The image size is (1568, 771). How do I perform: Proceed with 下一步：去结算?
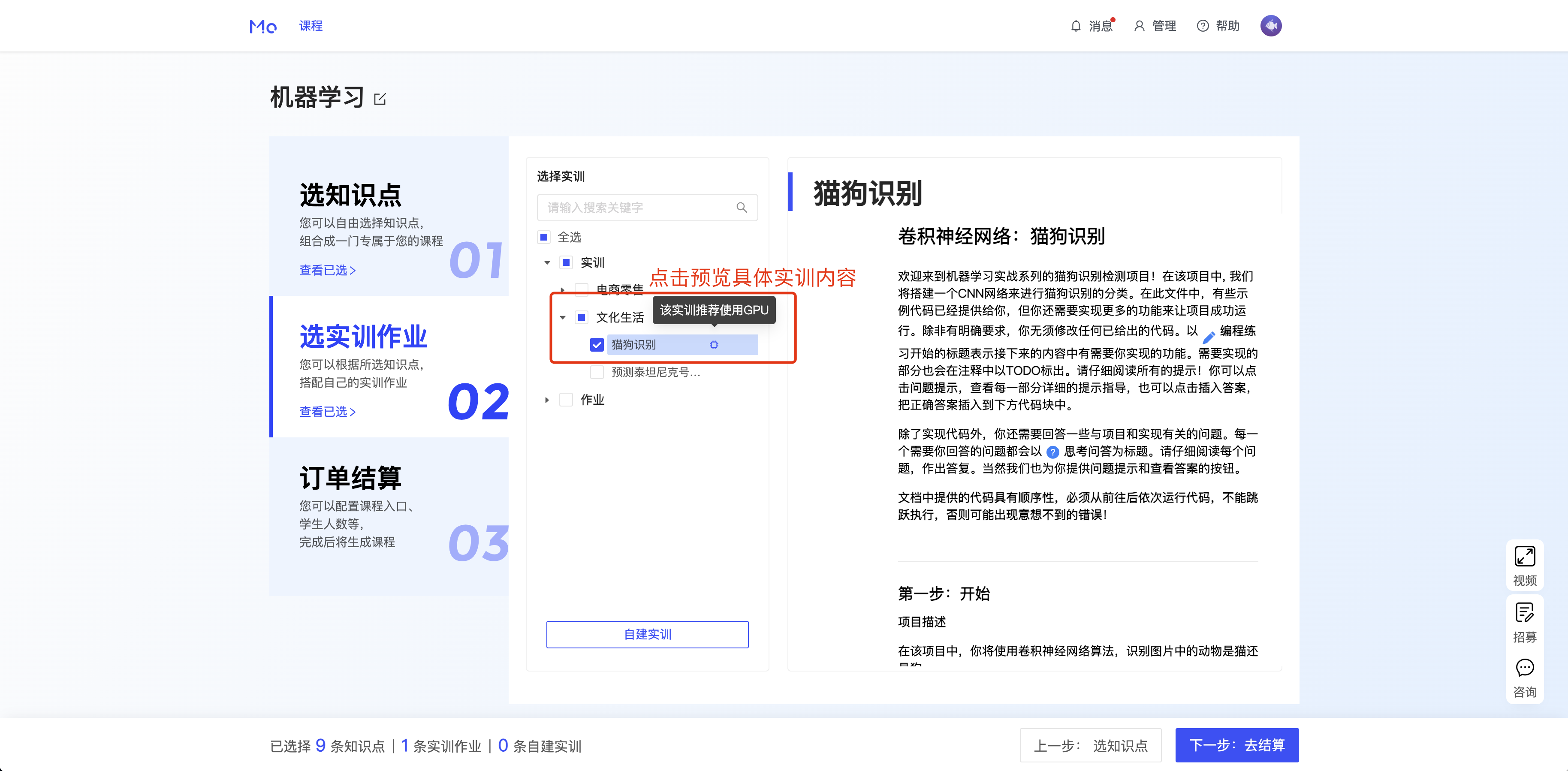1236,745
